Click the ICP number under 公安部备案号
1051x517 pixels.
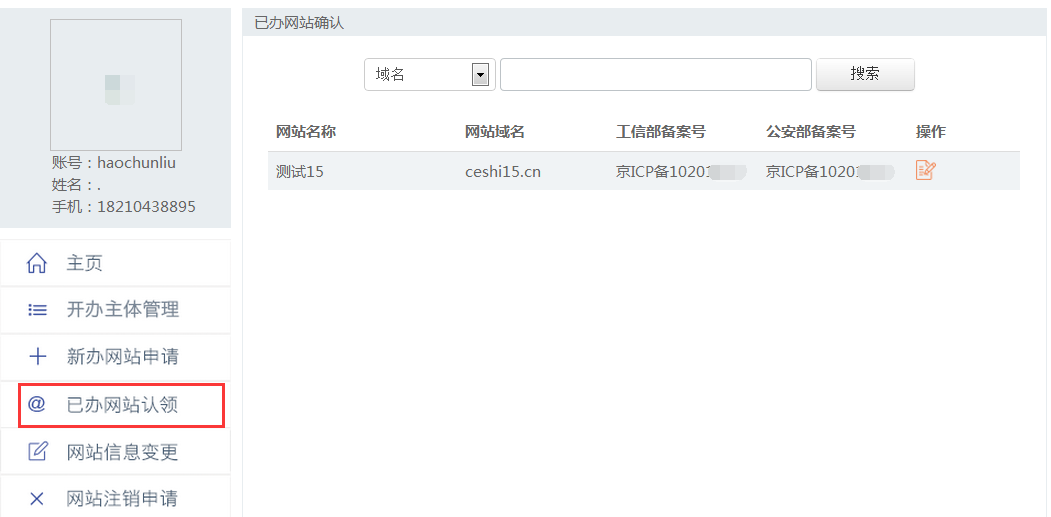point(829,172)
